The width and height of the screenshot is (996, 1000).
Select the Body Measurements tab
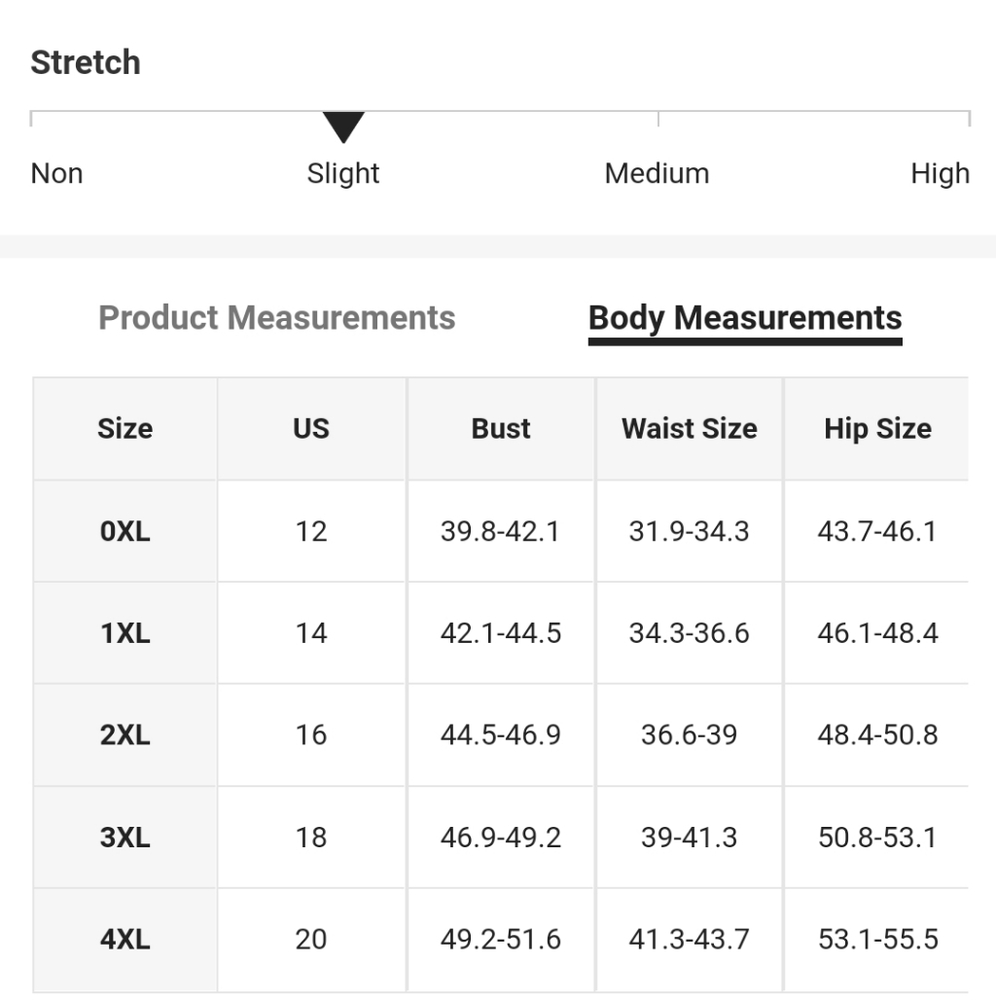pyautogui.click(x=745, y=318)
